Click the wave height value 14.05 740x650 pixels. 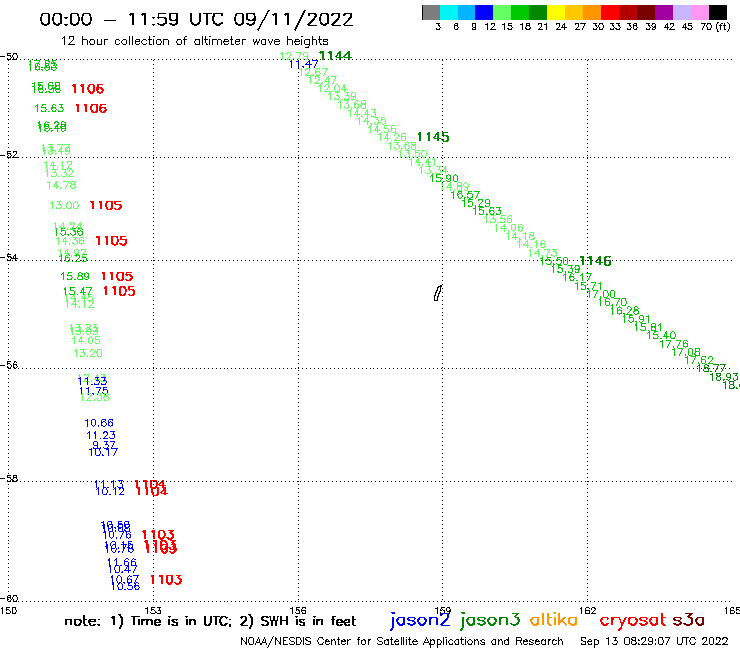[86, 340]
